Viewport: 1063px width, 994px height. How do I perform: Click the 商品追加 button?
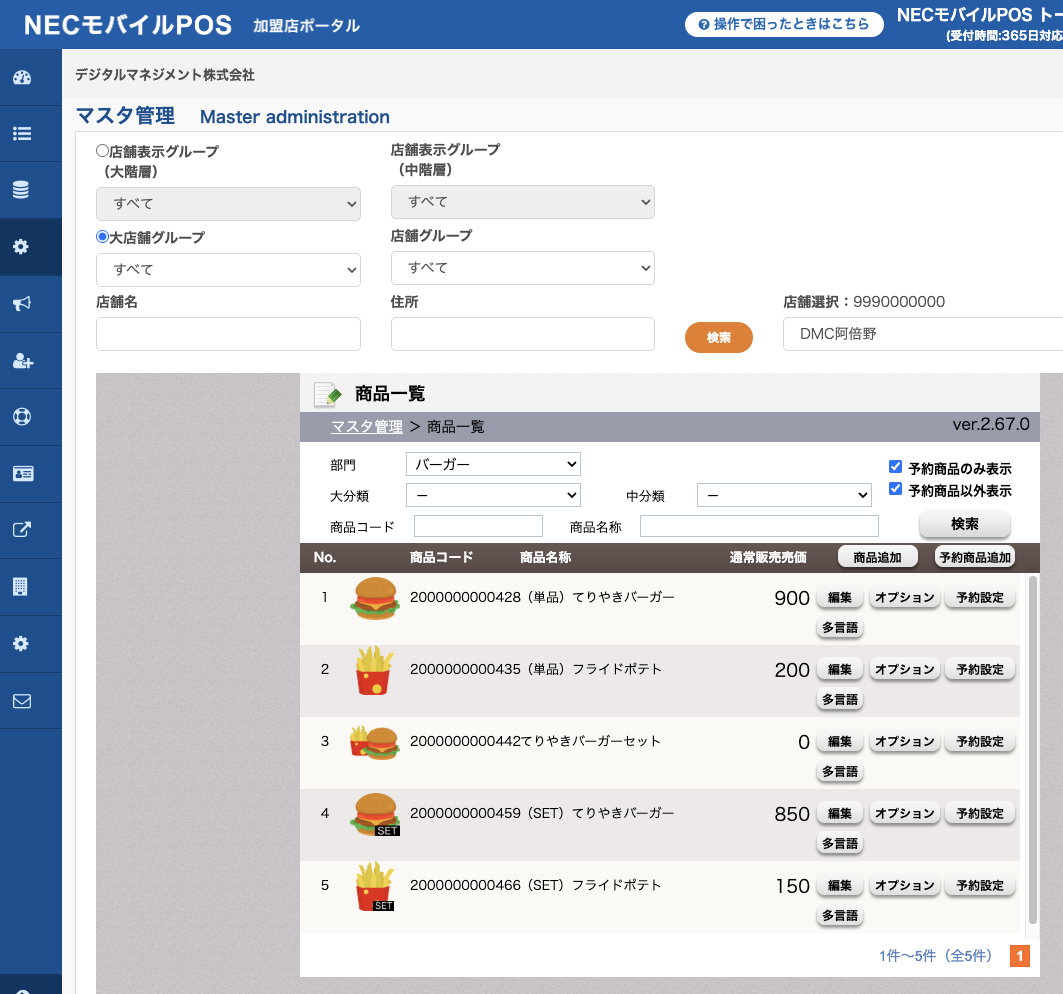[x=877, y=557]
